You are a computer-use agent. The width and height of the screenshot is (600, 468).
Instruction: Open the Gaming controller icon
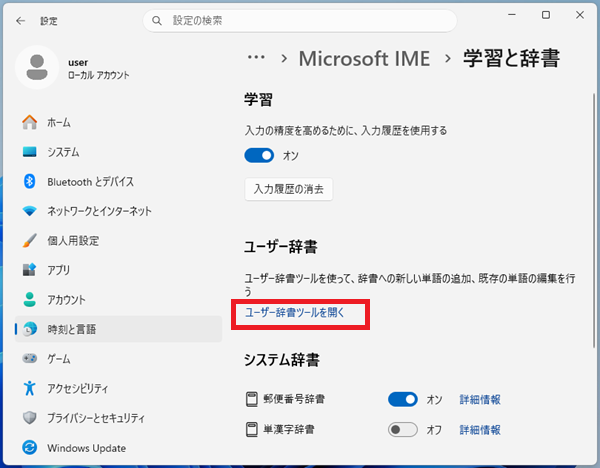click(x=29, y=358)
